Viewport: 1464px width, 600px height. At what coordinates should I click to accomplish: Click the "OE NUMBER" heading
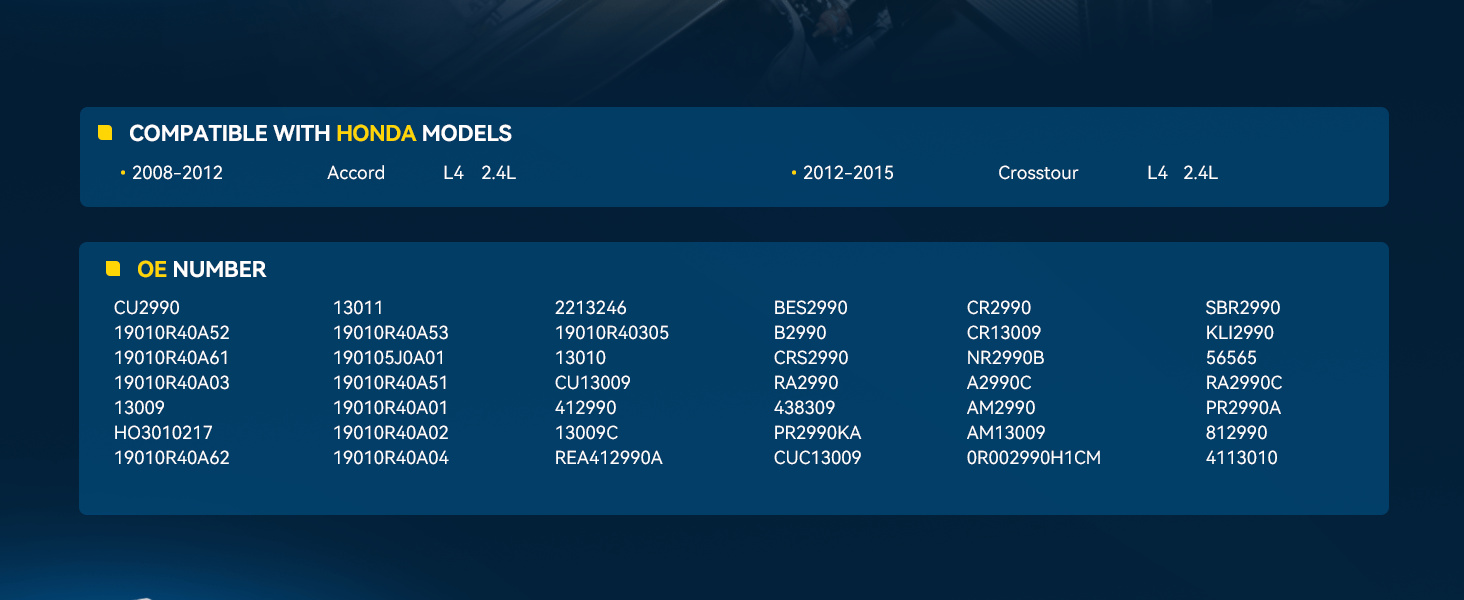[202, 269]
